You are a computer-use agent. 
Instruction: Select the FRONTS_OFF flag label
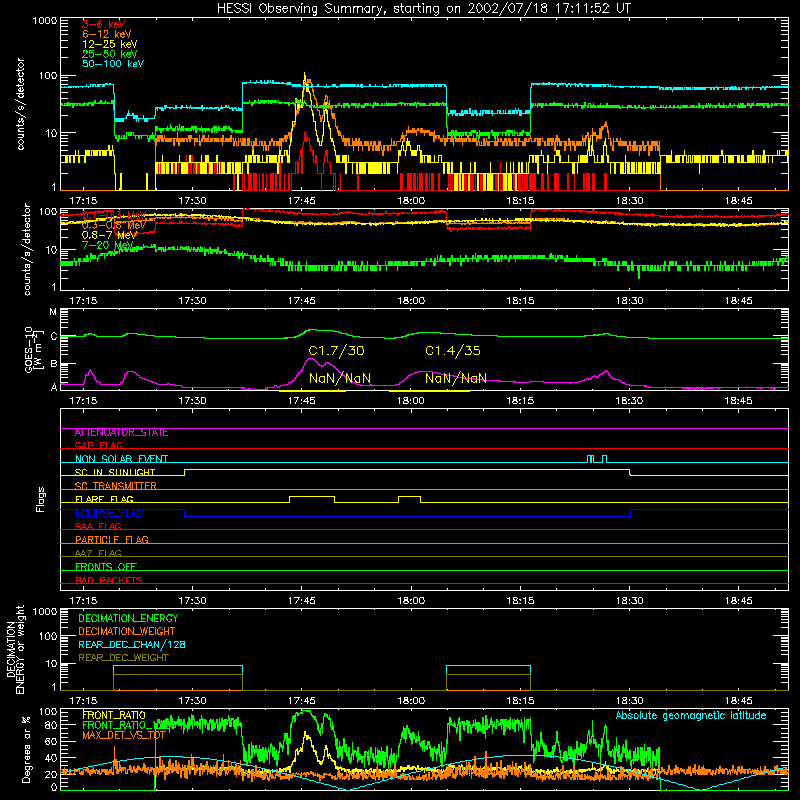pos(106,566)
